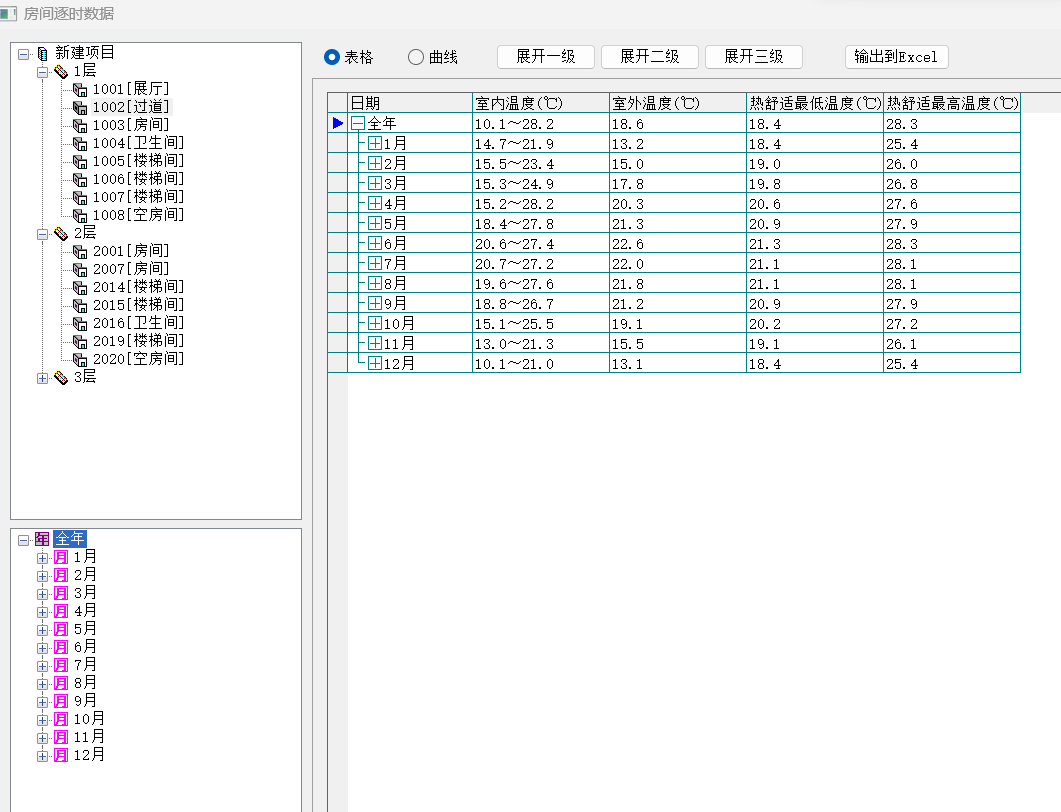Viewport: 1061px width, 812px height.
Task: Switch to 曲线 view radio option
Action: [416, 57]
